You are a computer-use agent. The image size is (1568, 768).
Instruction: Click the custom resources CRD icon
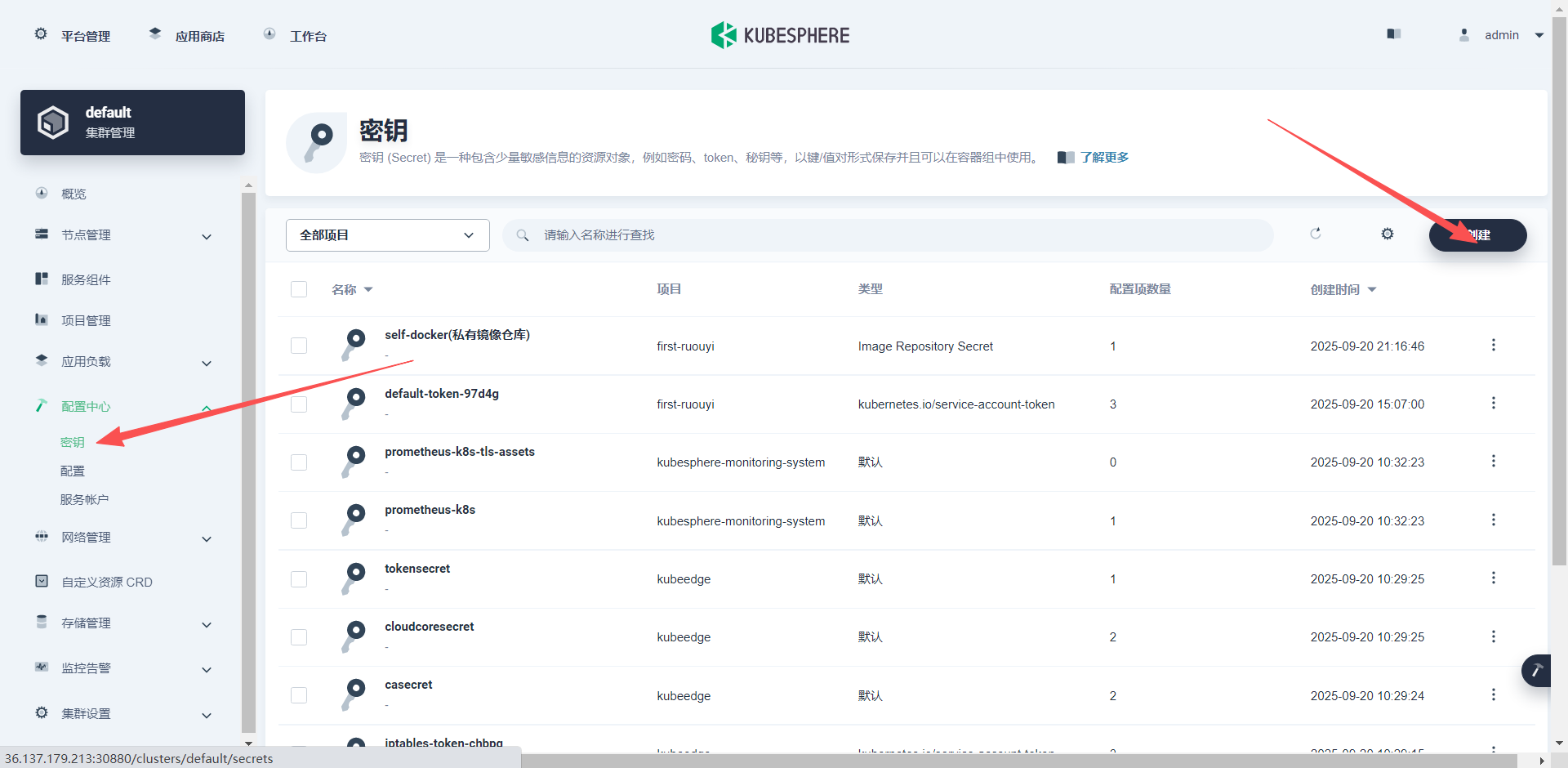(x=42, y=581)
